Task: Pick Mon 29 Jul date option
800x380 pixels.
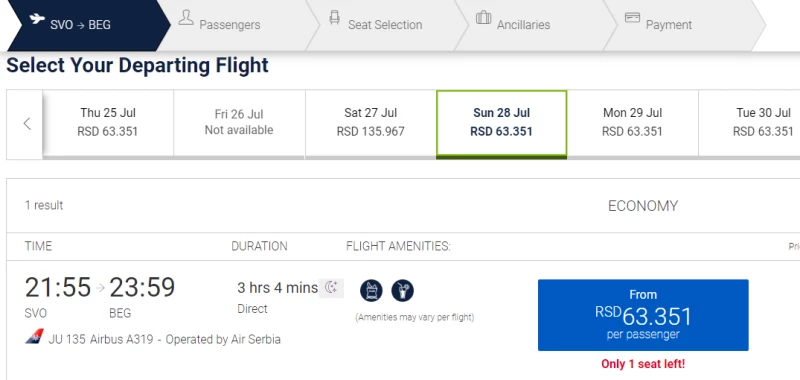Action: pos(633,122)
